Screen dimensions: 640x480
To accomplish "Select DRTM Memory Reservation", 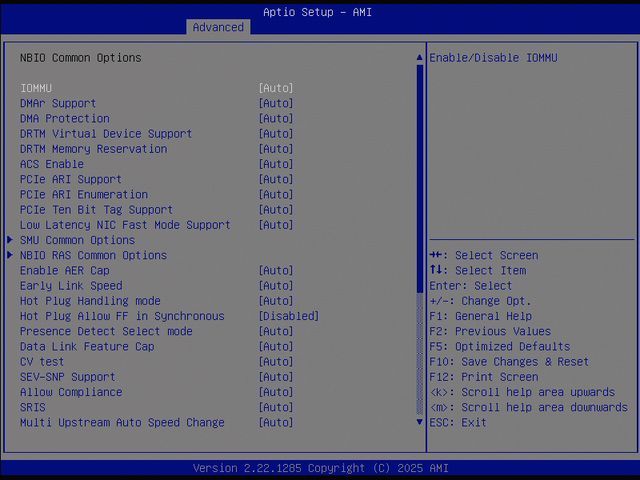I will (93, 149).
